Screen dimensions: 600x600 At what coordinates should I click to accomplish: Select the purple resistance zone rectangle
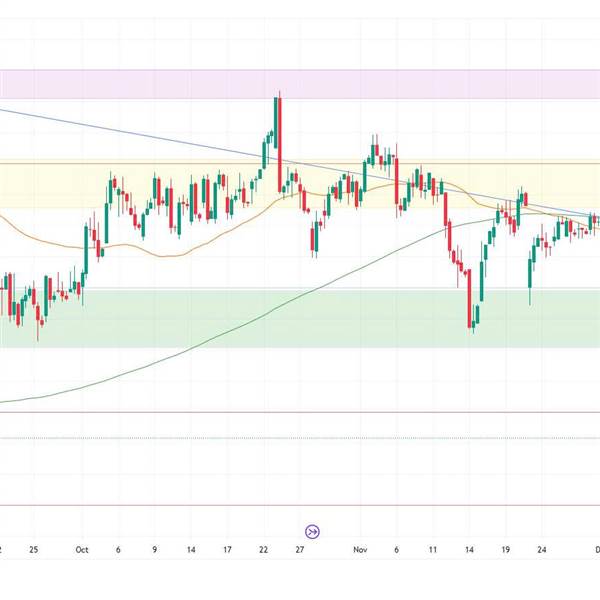click(300, 84)
